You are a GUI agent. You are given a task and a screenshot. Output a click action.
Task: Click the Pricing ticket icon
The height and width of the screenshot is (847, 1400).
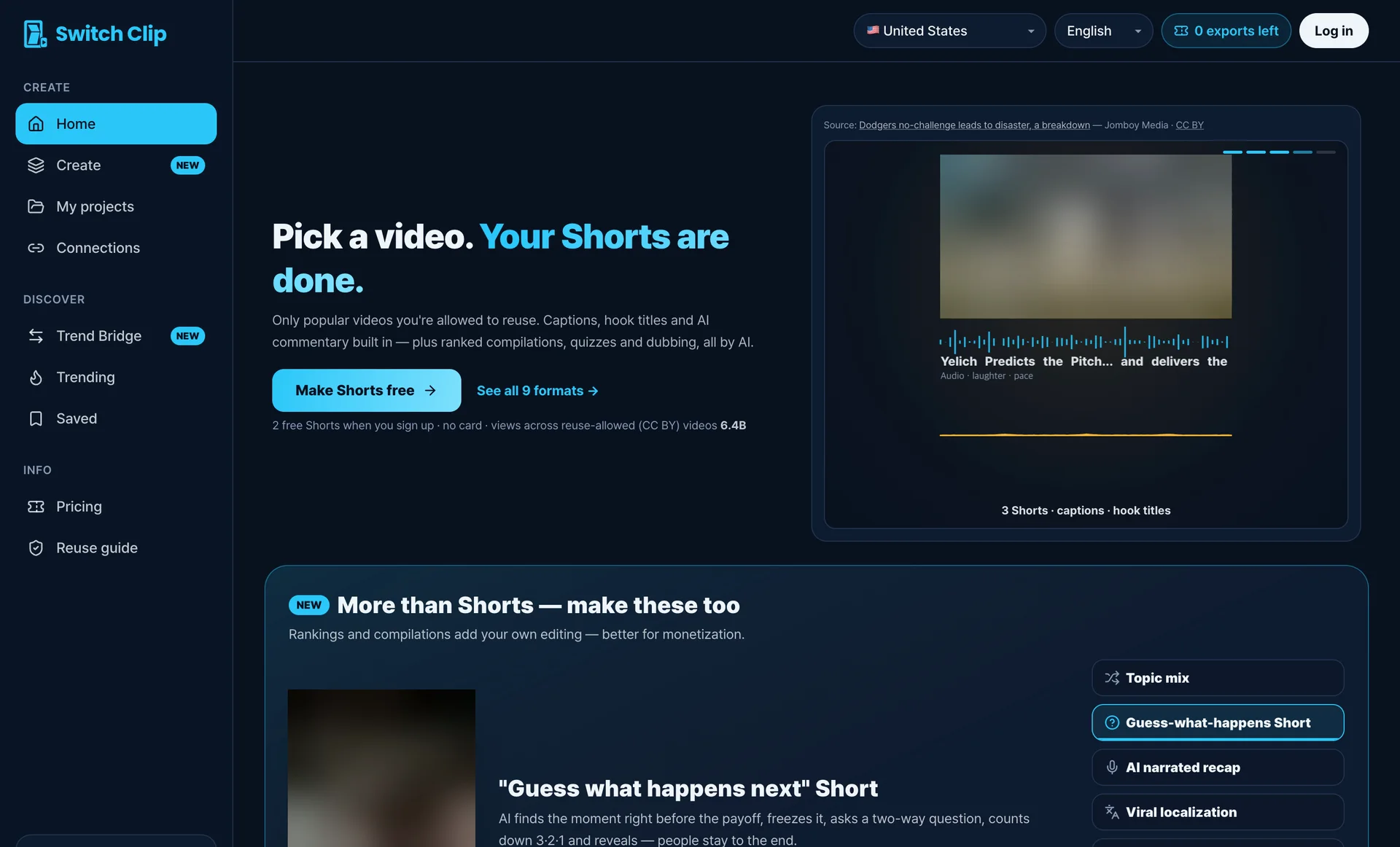click(36, 507)
